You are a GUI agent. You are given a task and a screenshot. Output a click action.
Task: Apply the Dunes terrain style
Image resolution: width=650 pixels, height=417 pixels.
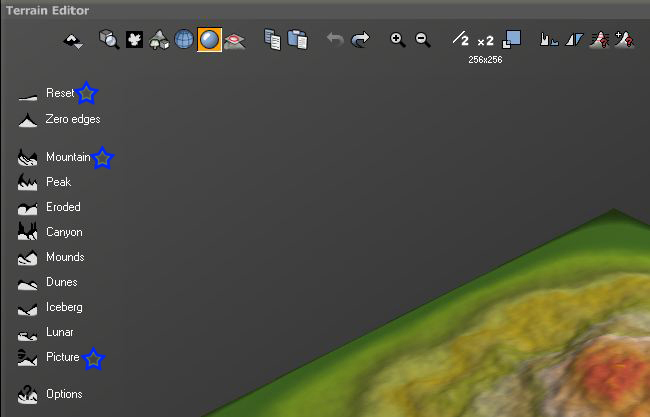click(47, 283)
